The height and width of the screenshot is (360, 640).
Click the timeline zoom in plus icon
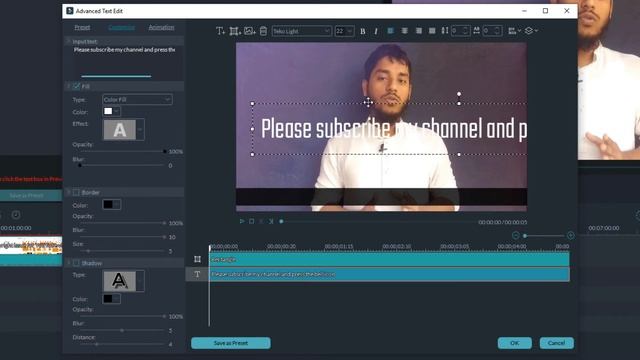pyautogui.click(x=570, y=236)
